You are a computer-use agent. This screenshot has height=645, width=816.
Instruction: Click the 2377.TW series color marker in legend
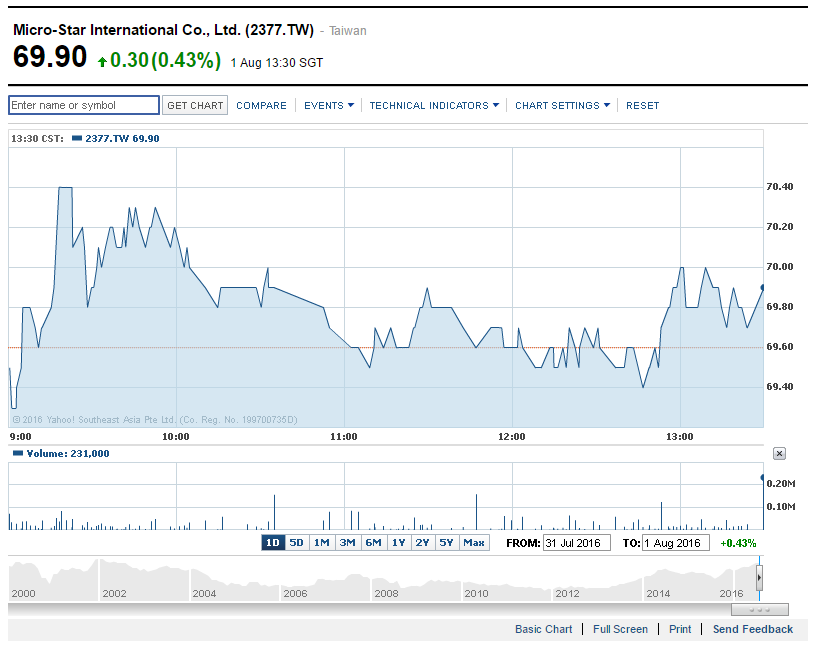(76, 138)
